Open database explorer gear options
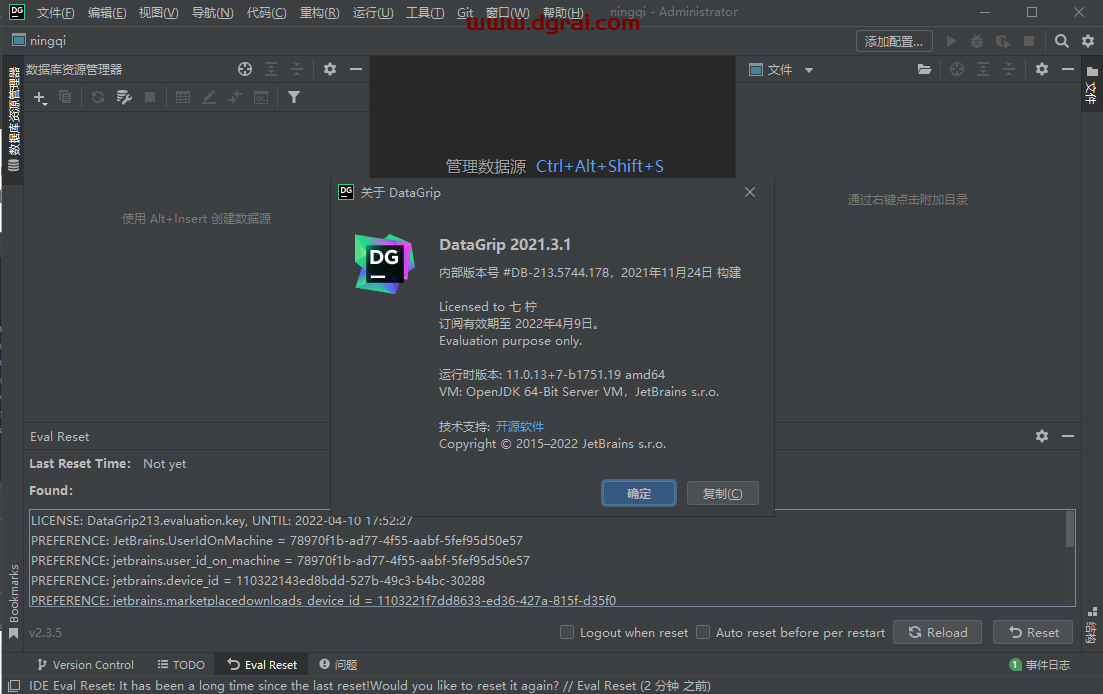Viewport: 1103px width, 694px height. (330, 69)
